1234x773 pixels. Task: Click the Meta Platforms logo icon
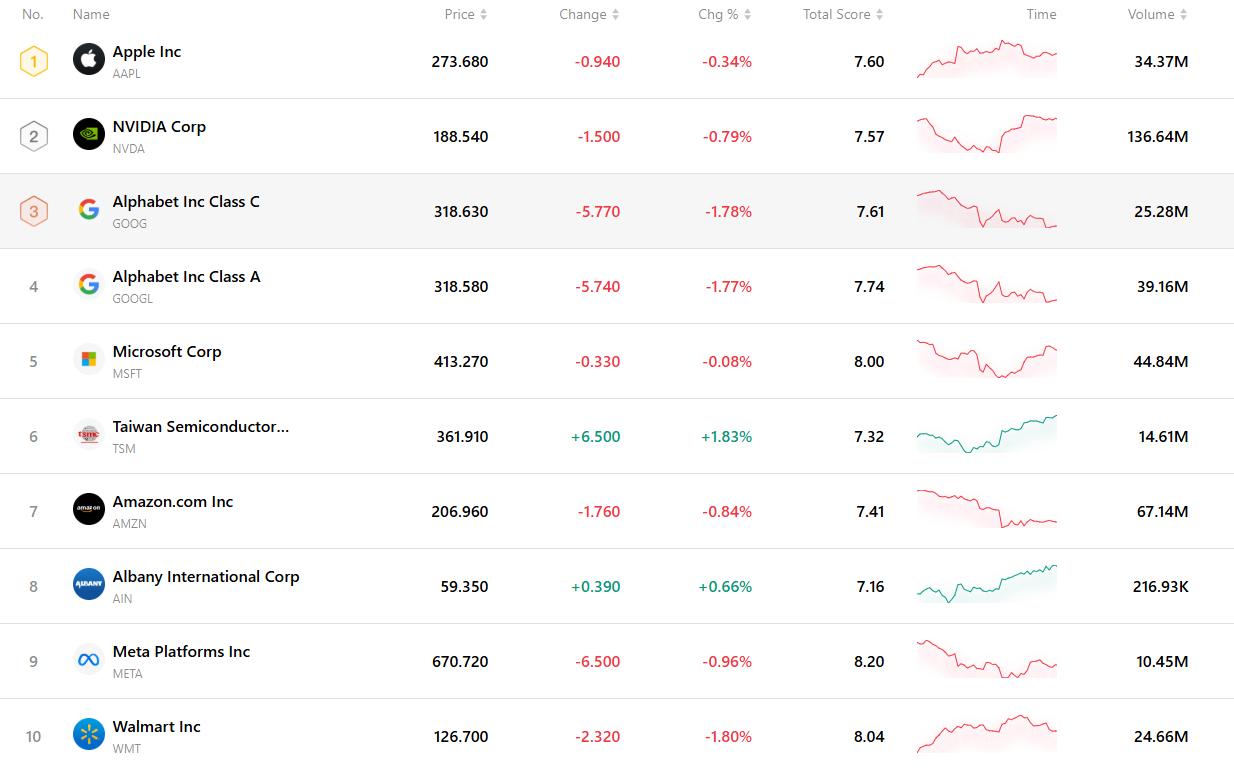coord(89,659)
